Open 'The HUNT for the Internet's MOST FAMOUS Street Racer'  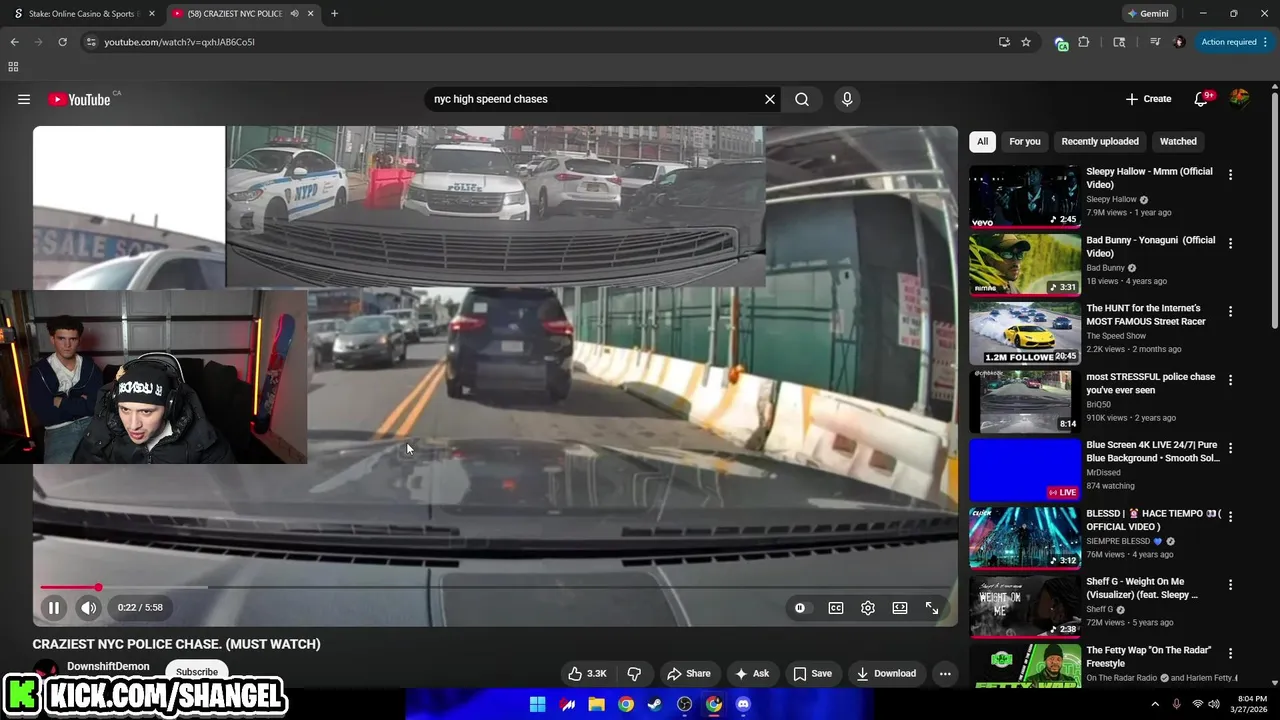coord(1146,315)
